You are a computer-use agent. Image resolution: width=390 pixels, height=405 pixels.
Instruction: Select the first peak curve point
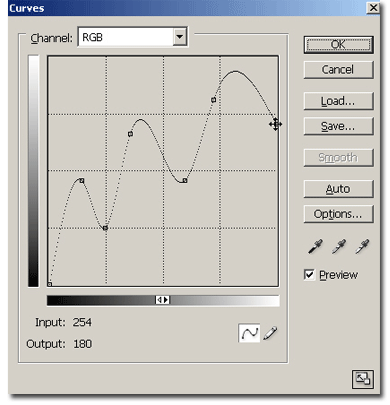(x=82, y=181)
